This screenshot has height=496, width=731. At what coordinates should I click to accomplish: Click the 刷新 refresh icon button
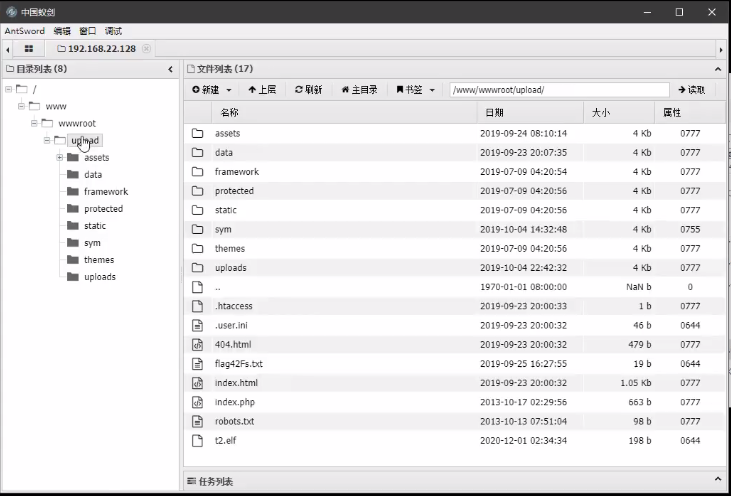[308, 89]
